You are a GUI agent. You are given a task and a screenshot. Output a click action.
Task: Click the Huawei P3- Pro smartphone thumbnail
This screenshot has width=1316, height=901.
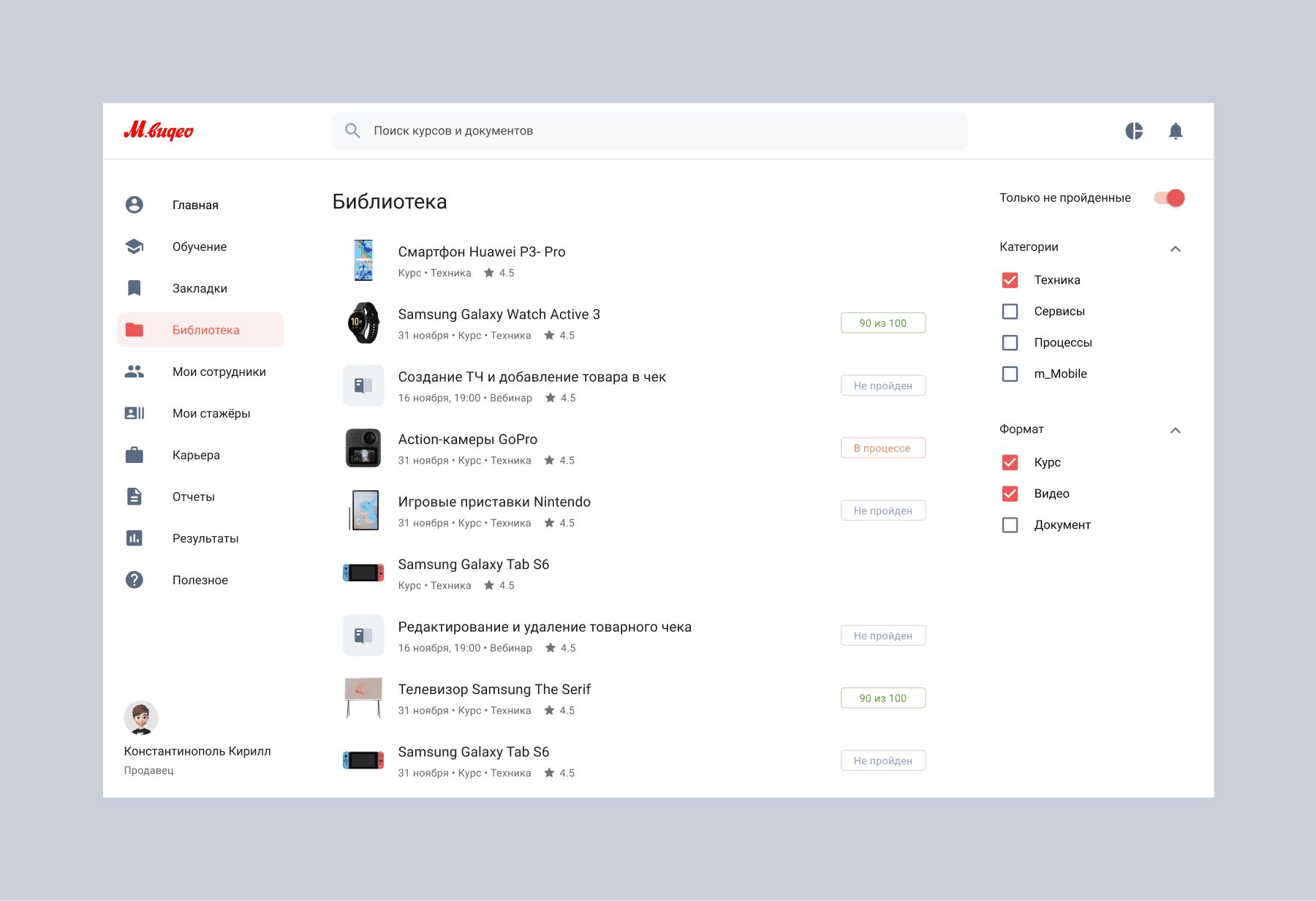(363, 260)
